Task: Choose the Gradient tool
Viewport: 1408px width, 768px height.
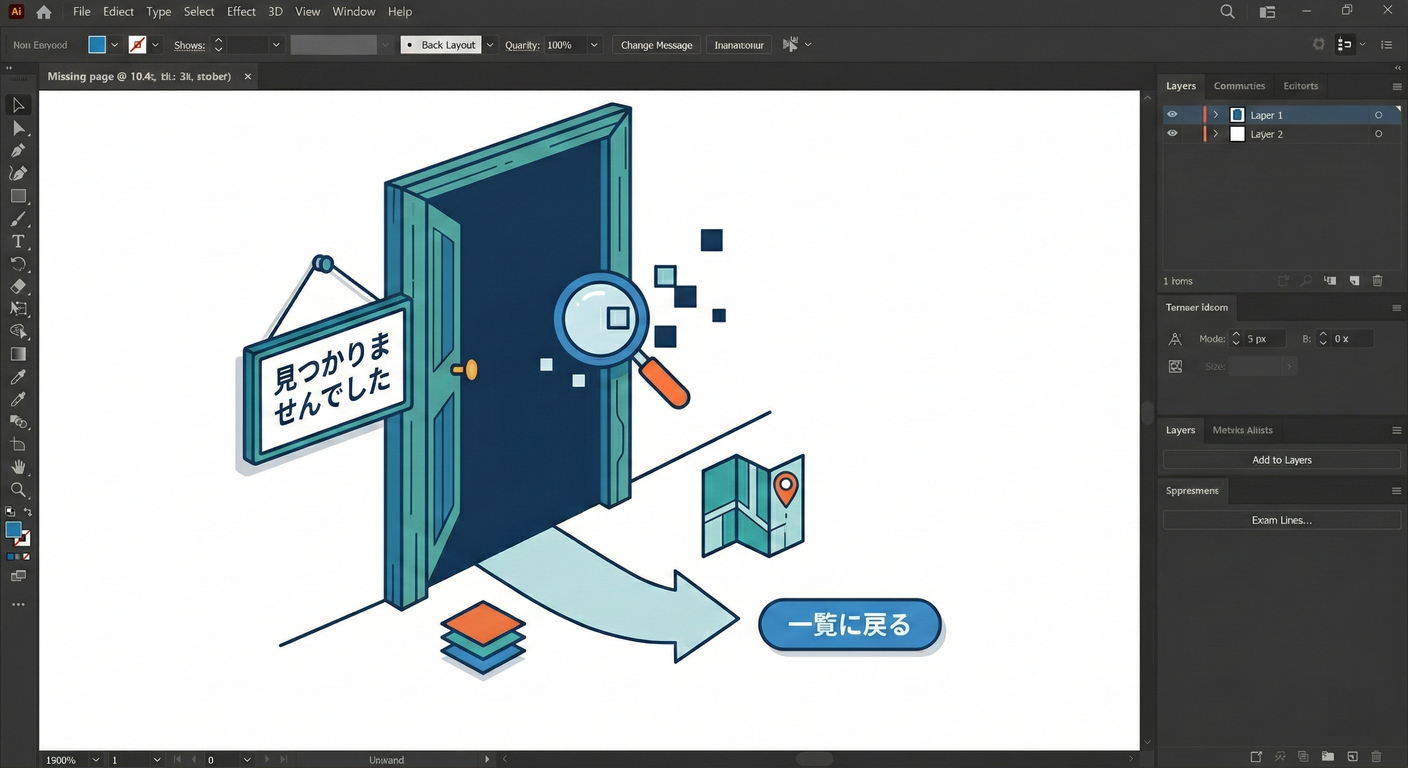Action: 18,353
